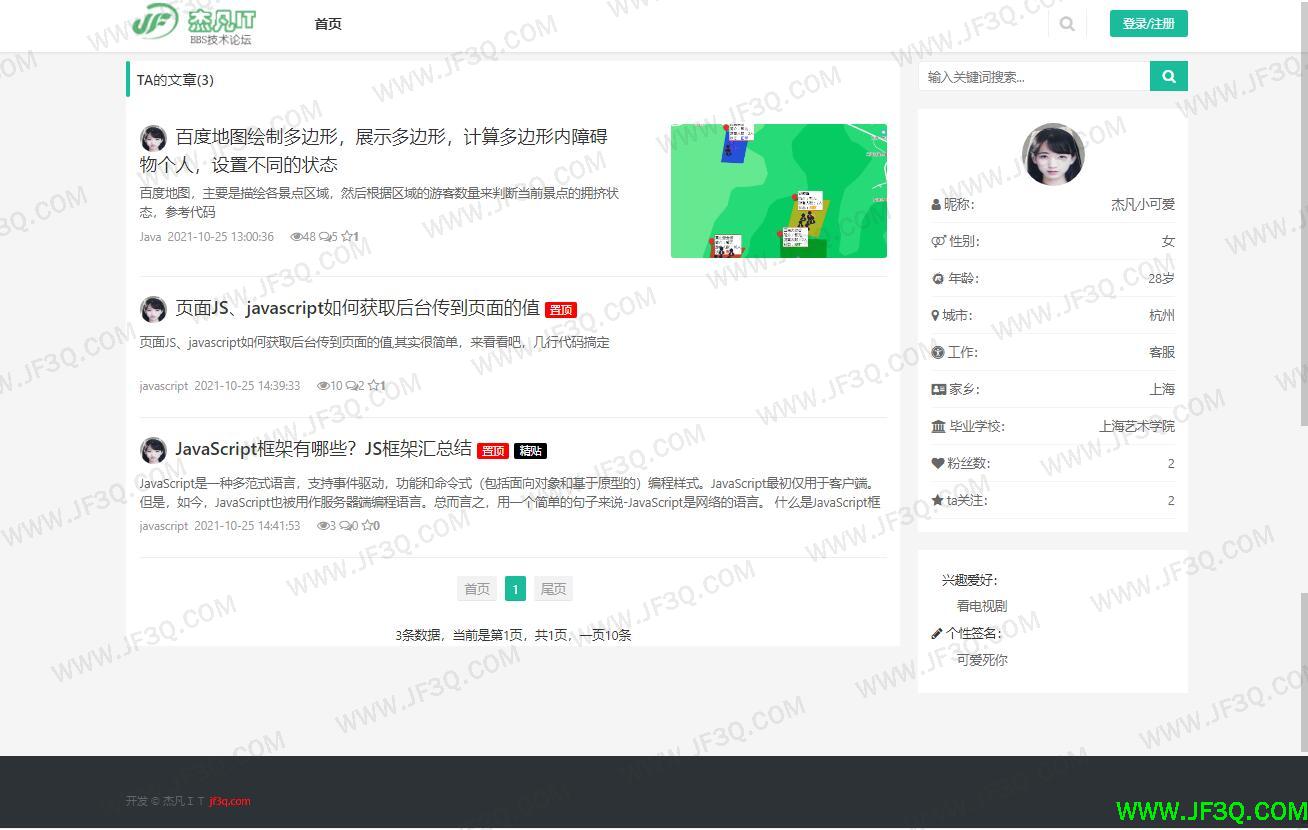
Task: Click the 百度地图 article preview image
Action: [x=779, y=190]
